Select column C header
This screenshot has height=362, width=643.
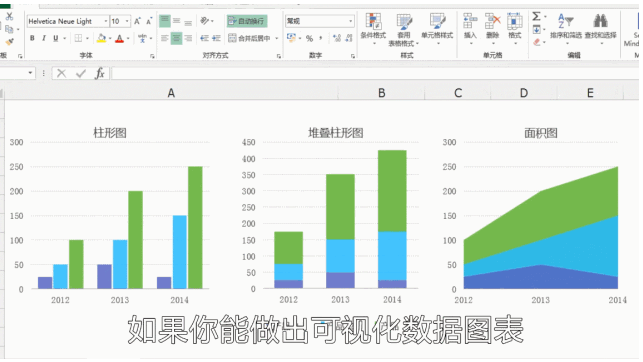click(458, 93)
